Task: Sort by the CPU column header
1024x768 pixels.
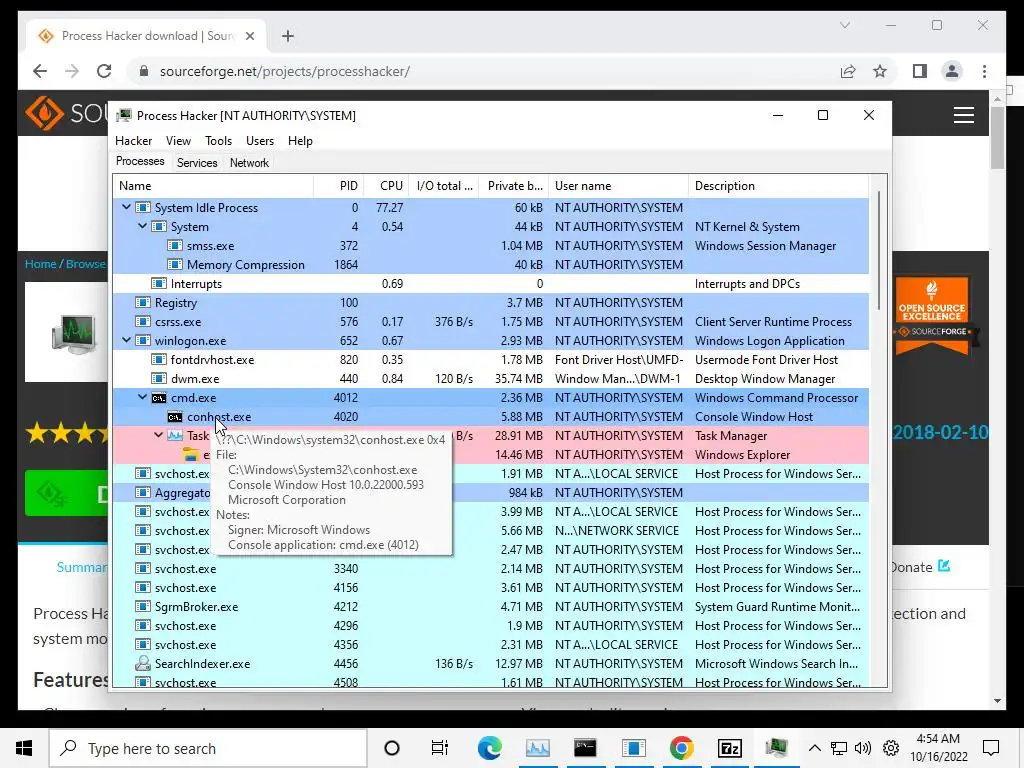Action: (x=387, y=185)
